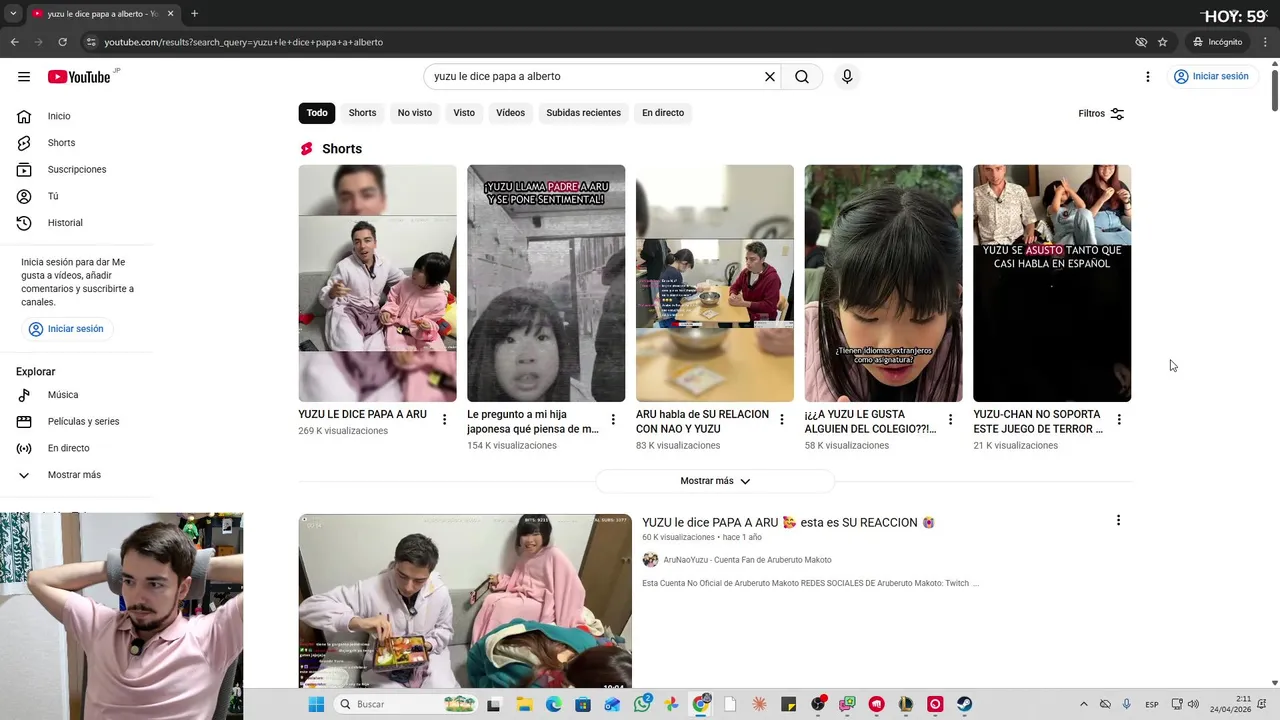1280x720 pixels.
Task: Go back in Chrome
Action: (14, 42)
